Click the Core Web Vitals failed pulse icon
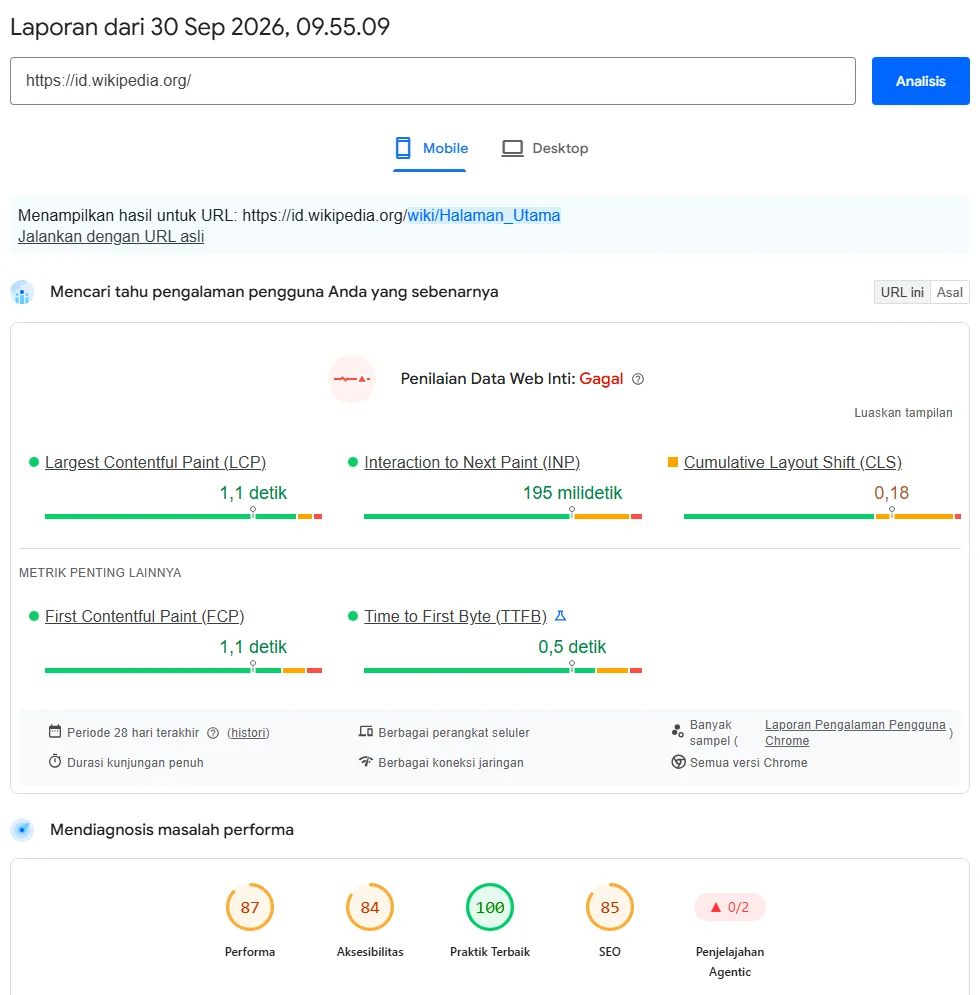The width and height of the screenshot is (980, 995). [x=352, y=379]
